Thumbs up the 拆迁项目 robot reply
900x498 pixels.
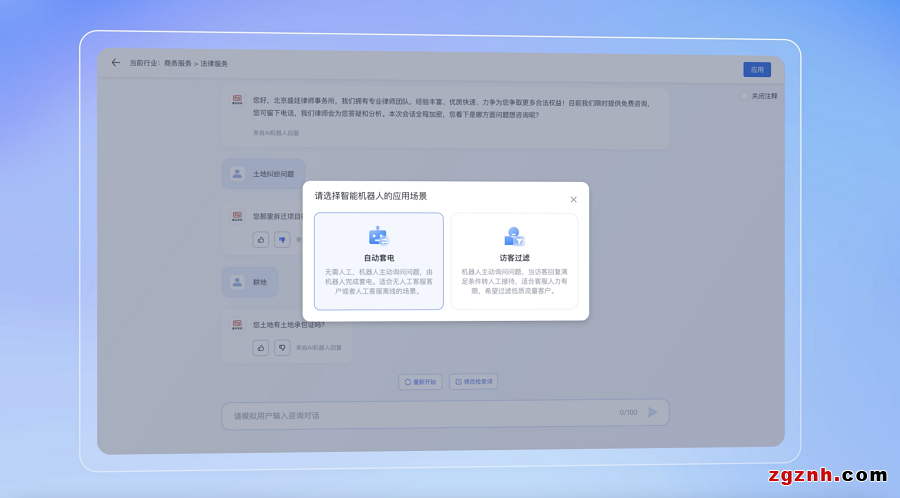pyautogui.click(x=261, y=240)
